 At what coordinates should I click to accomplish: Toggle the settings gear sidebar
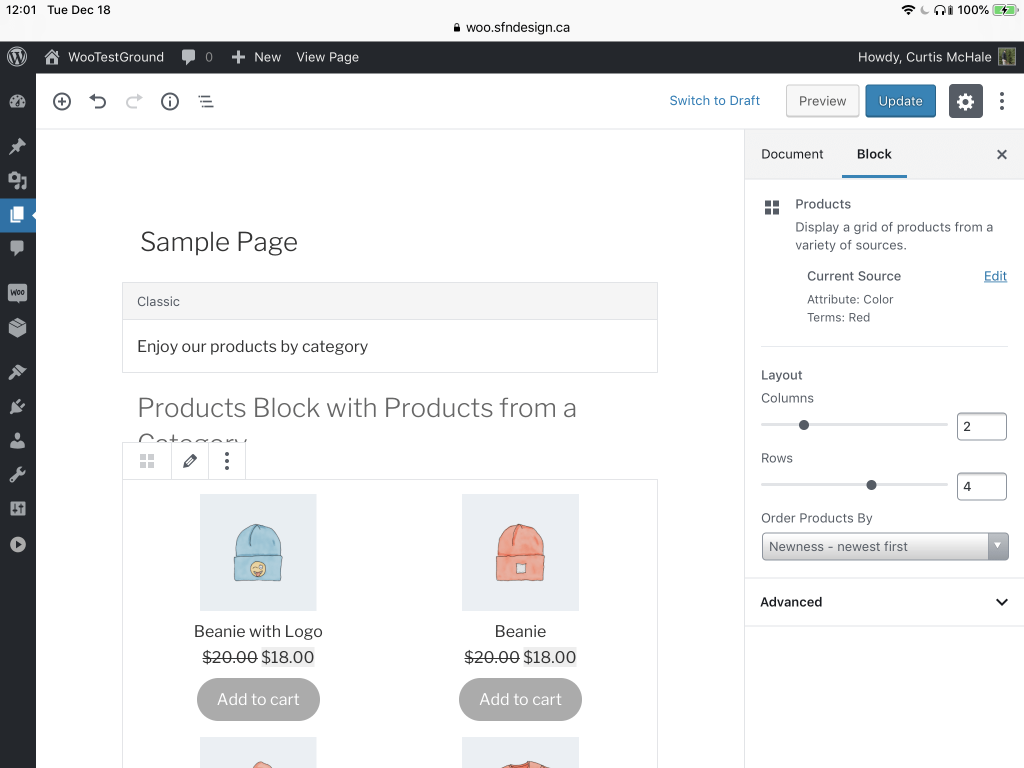pos(965,101)
